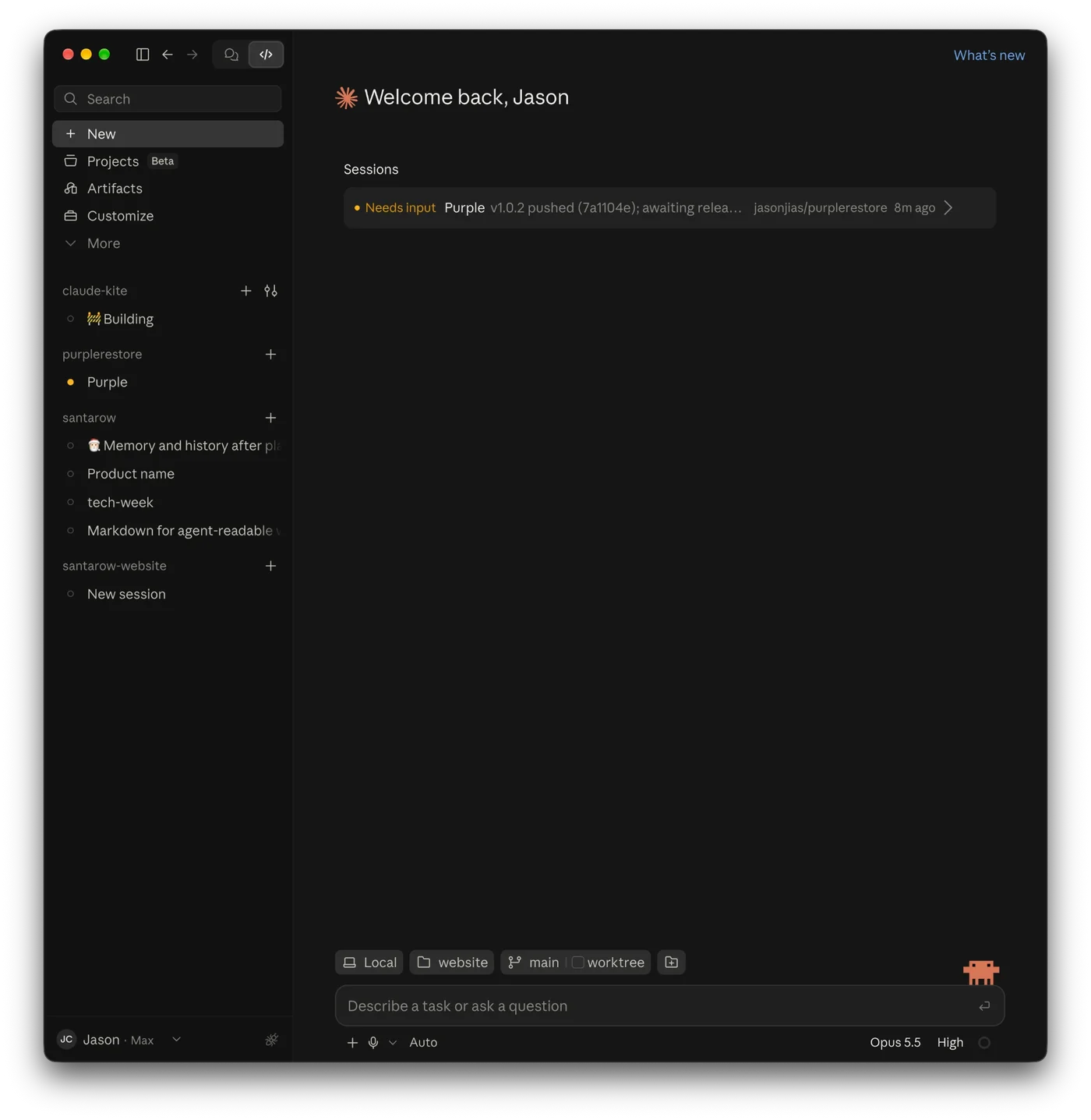The width and height of the screenshot is (1091, 1120).
Task: Open the microphone options chevron
Action: pos(393,1043)
